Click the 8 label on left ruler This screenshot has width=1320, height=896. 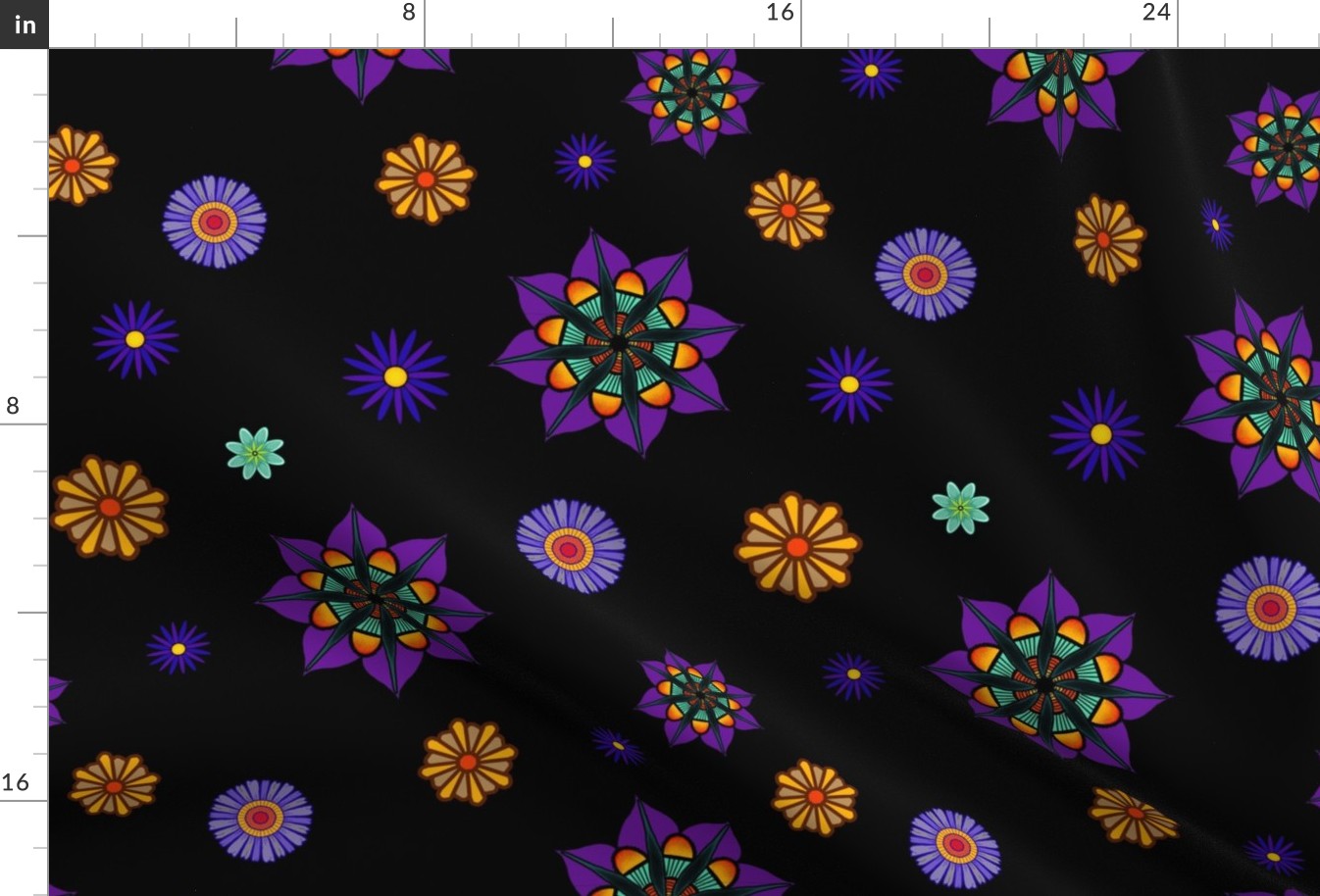point(13,406)
